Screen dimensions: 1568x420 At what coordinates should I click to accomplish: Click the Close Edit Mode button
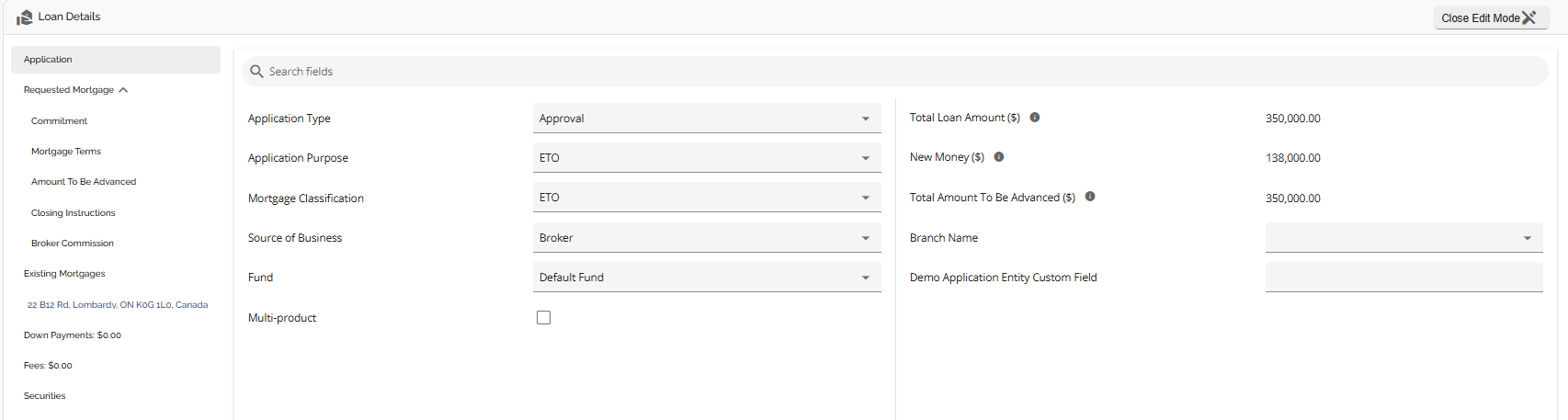point(1491,17)
